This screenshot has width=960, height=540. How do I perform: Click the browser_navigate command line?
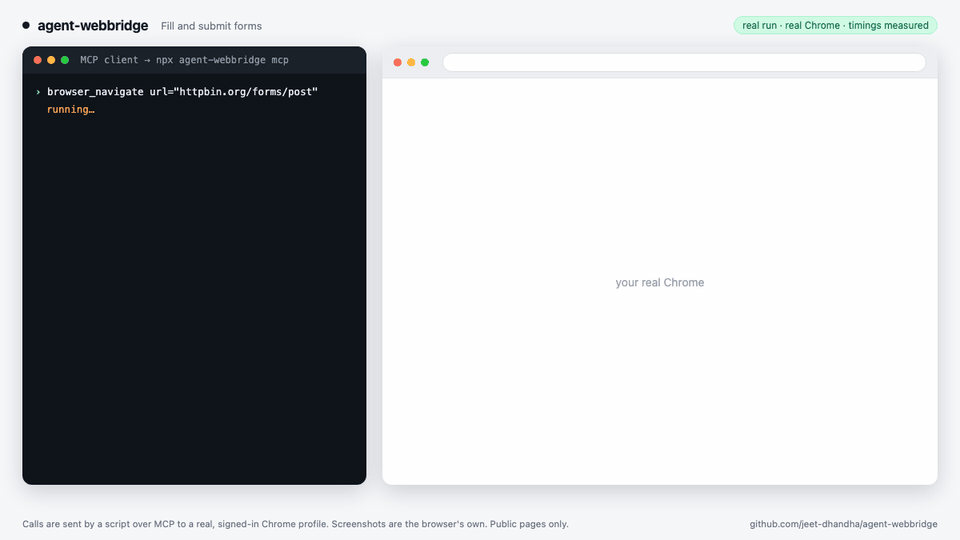click(182, 92)
